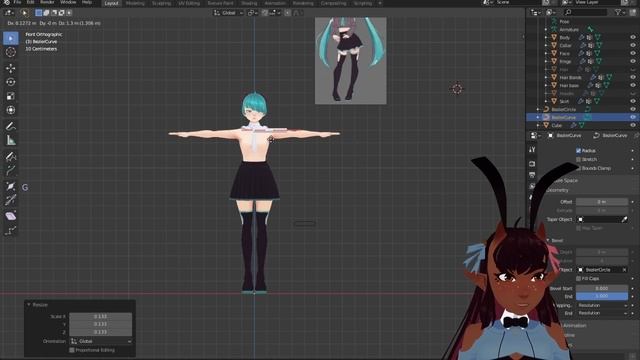
Task: Select the Annotate tool
Action: [x=11, y=126]
